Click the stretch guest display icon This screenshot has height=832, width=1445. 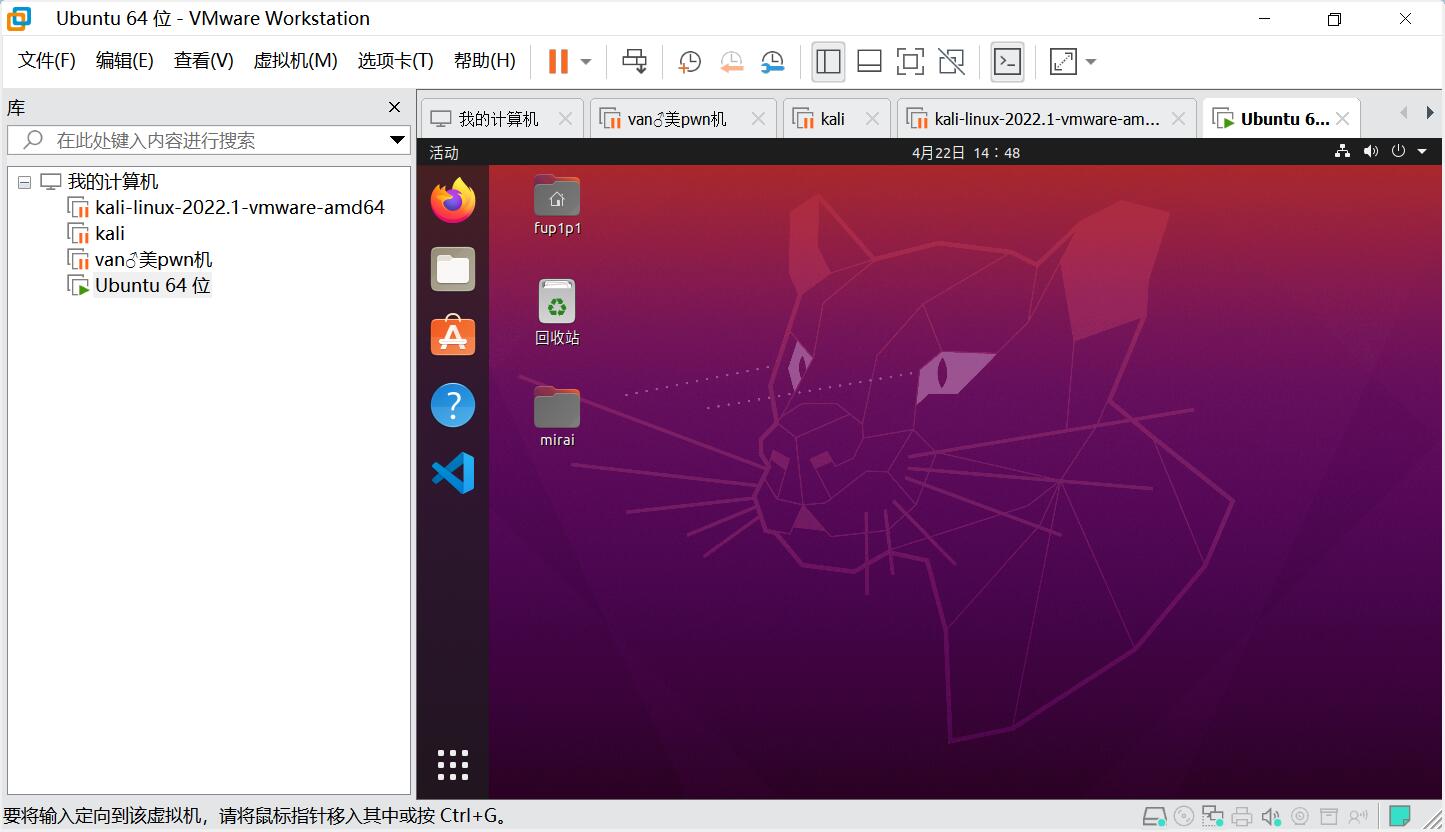coord(1063,62)
